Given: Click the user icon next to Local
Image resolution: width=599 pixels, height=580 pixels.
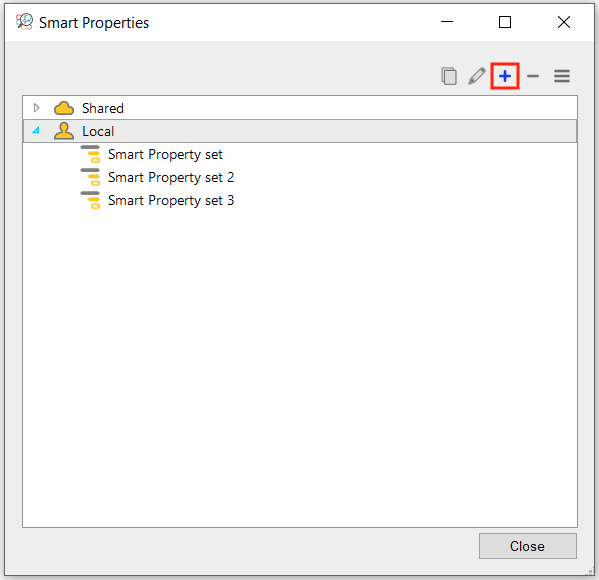Looking at the screenshot, I should (x=64, y=131).
